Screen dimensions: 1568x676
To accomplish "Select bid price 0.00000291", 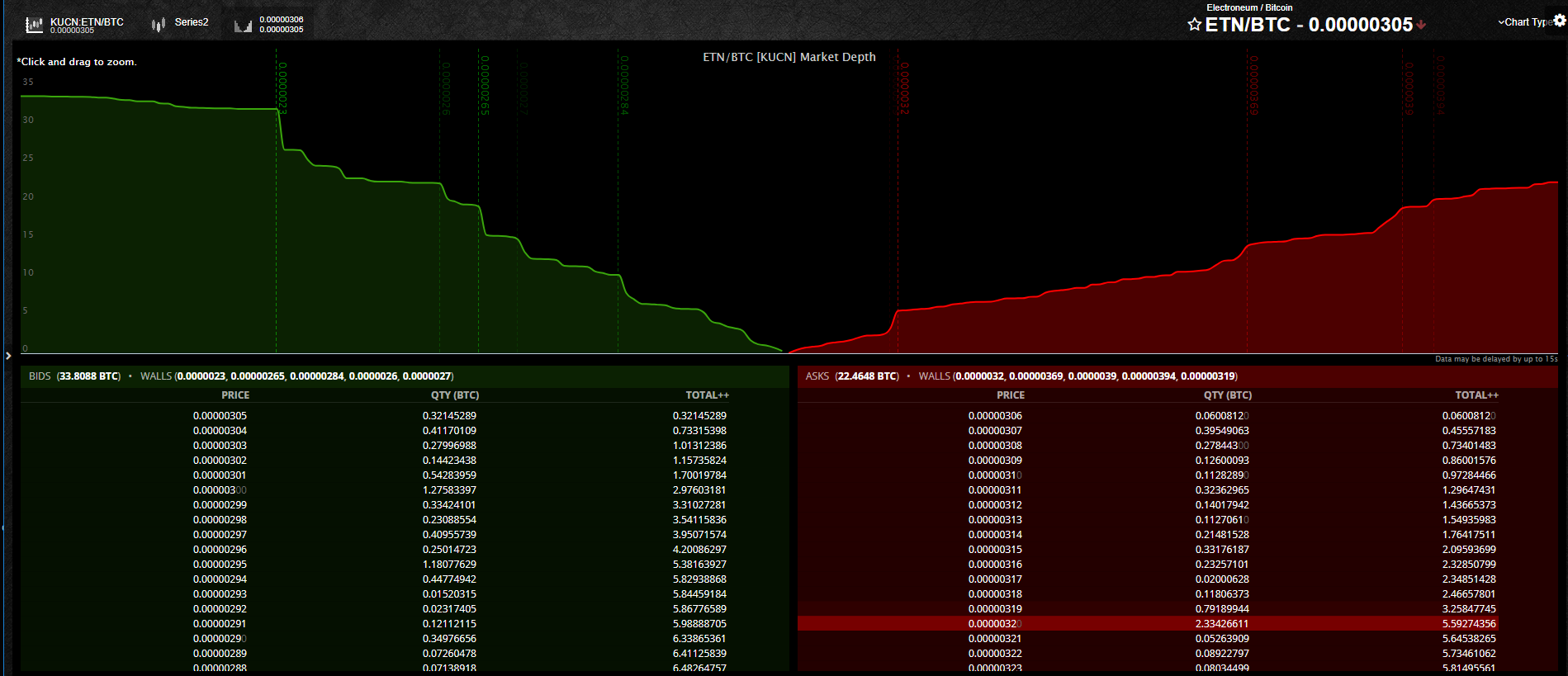I will [x=220, y=624].
